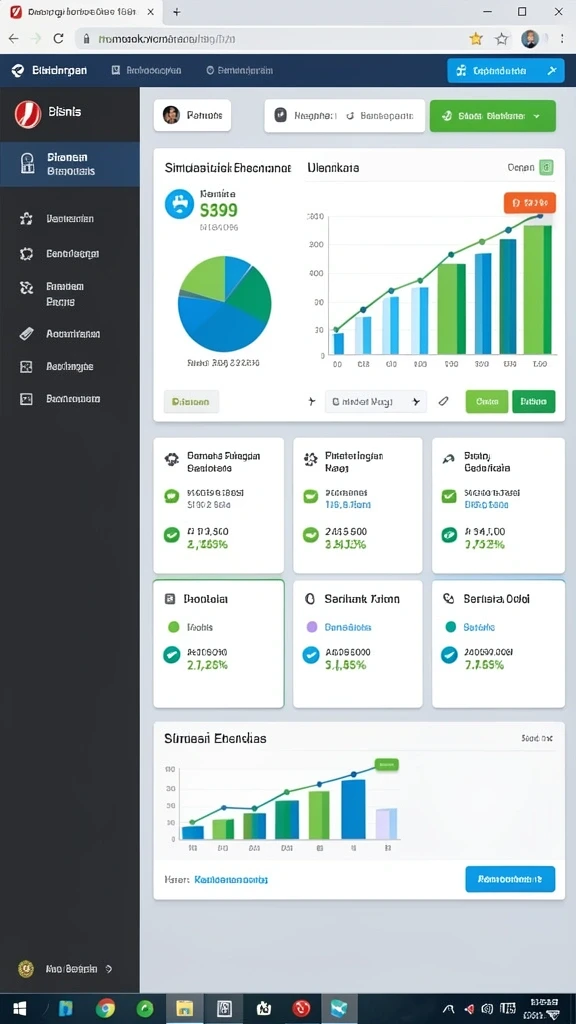Viewport: 576px width, 1024px height.
Task: Click the gold badge icon at the sidebar bottom
Action: pos(25,968)
